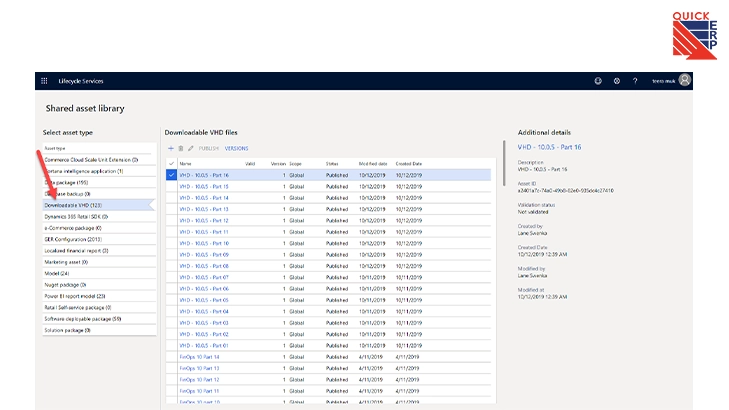The height and width of the screenshot is (410, 729).
Task: Open VHD - 10.0.5 - Part 04 file link
Action: [204, 311]
